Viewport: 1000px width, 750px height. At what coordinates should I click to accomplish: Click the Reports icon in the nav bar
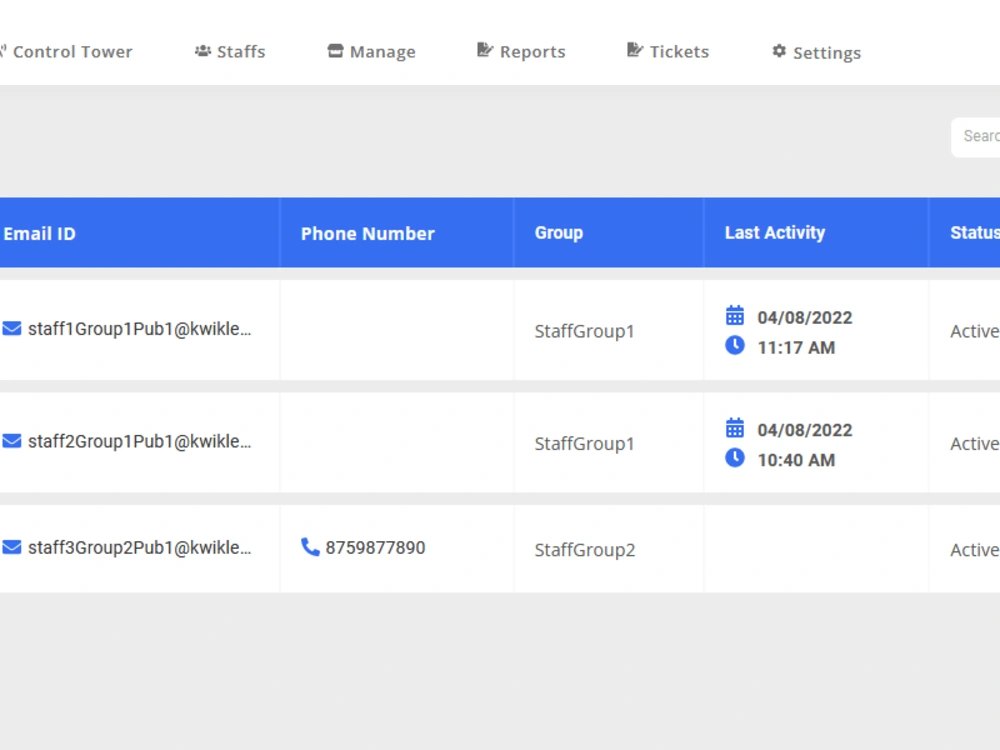tap(485, 50)
